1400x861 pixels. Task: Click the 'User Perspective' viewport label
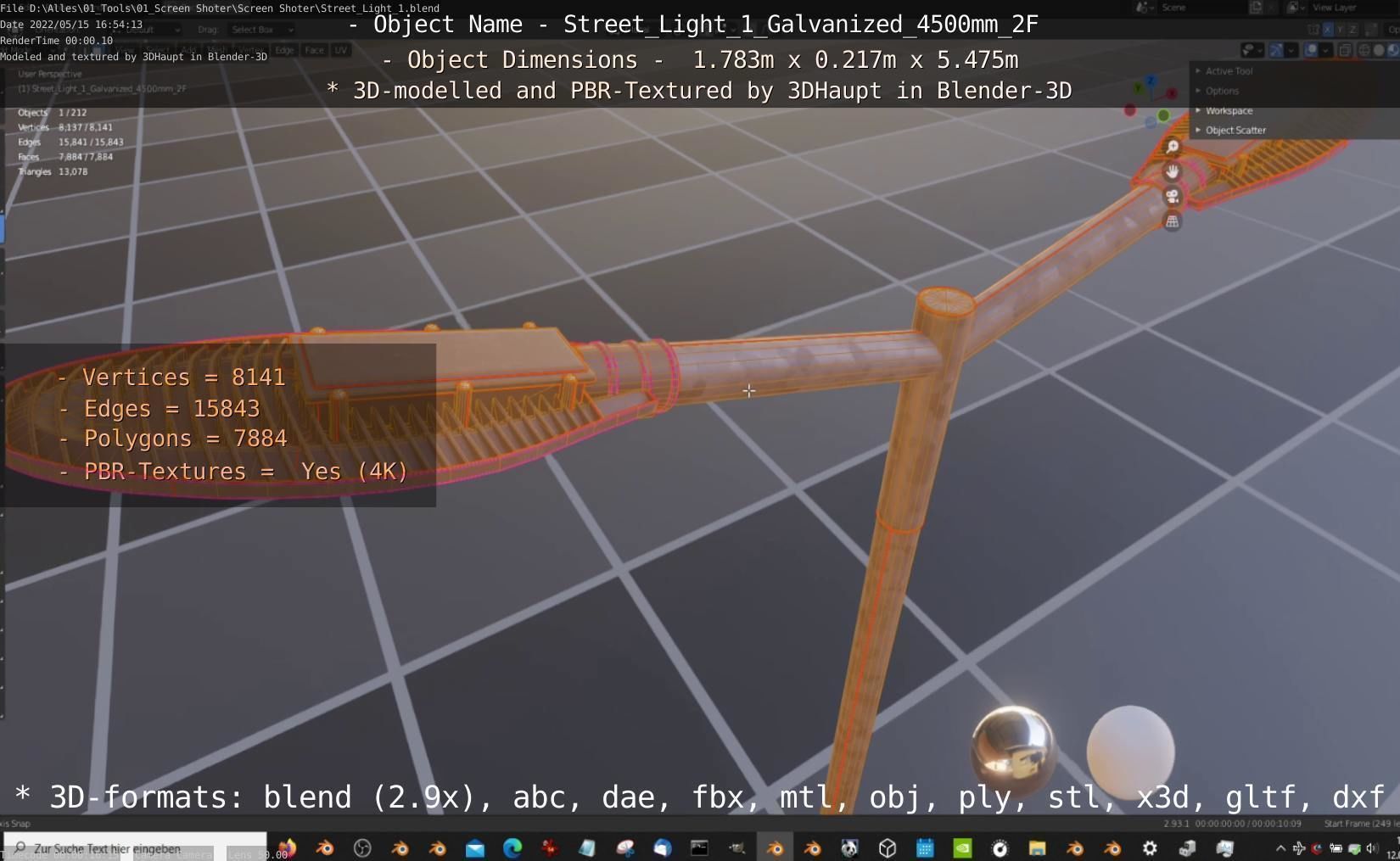[x=50, y=74]
